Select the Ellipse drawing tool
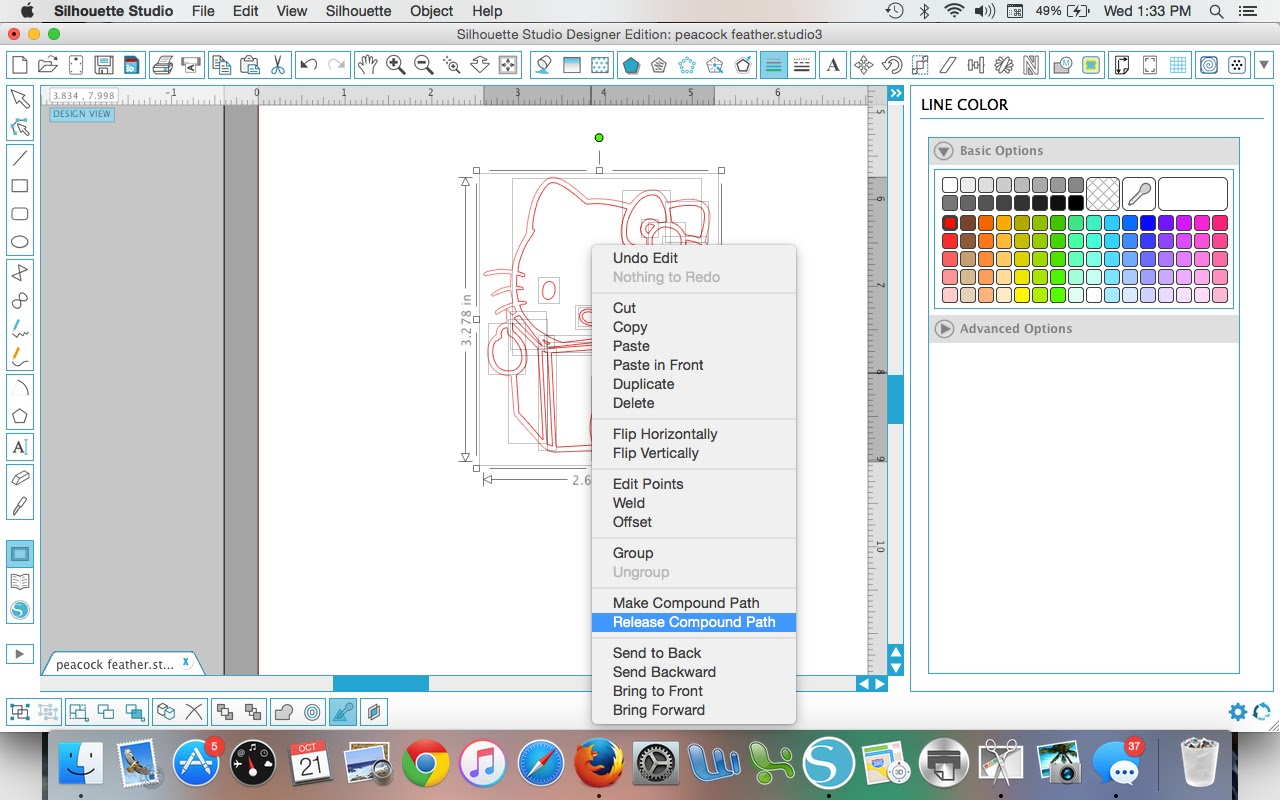 point(19,242)
